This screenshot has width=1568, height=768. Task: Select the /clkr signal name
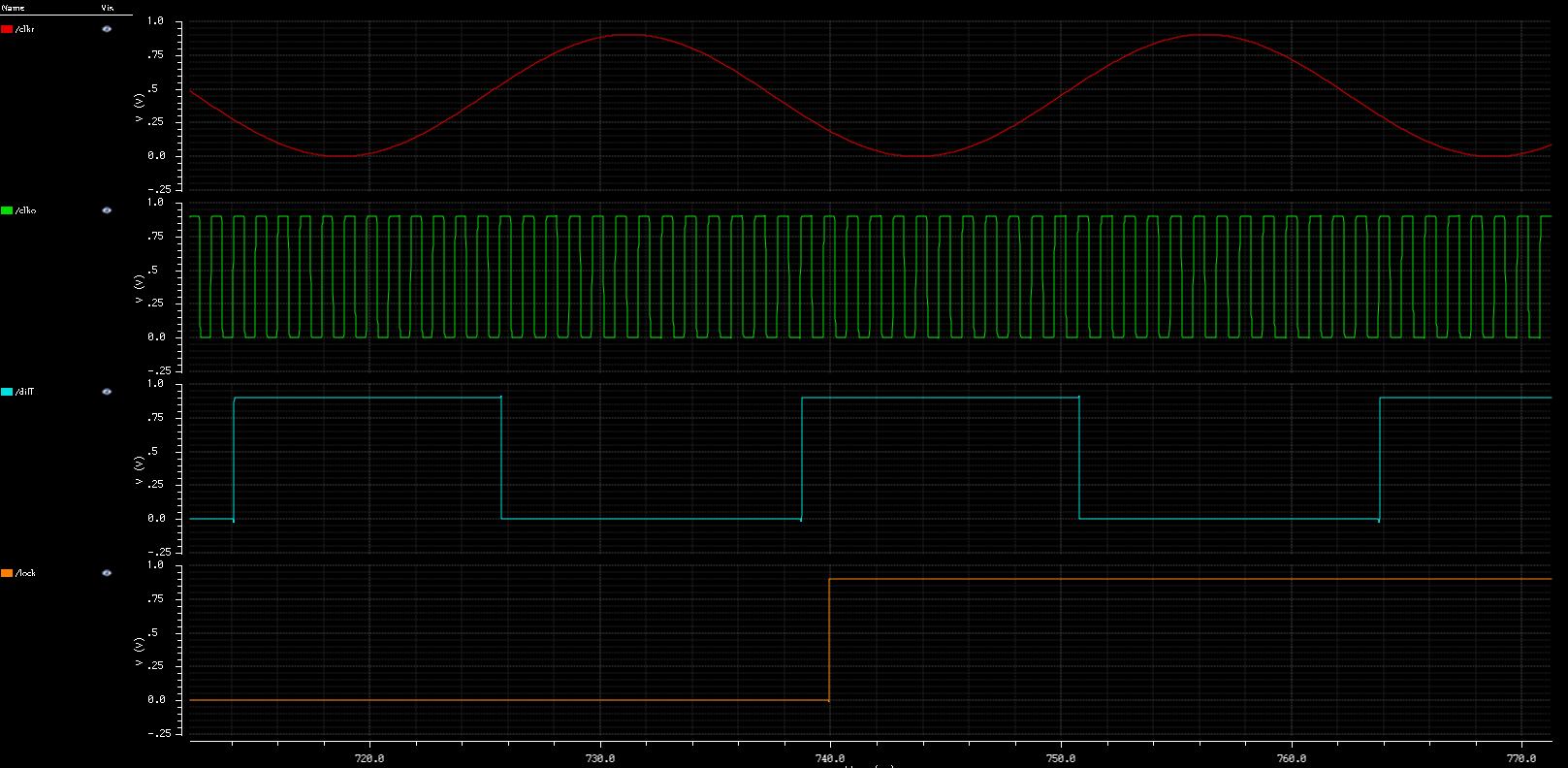tap(25, 29)
